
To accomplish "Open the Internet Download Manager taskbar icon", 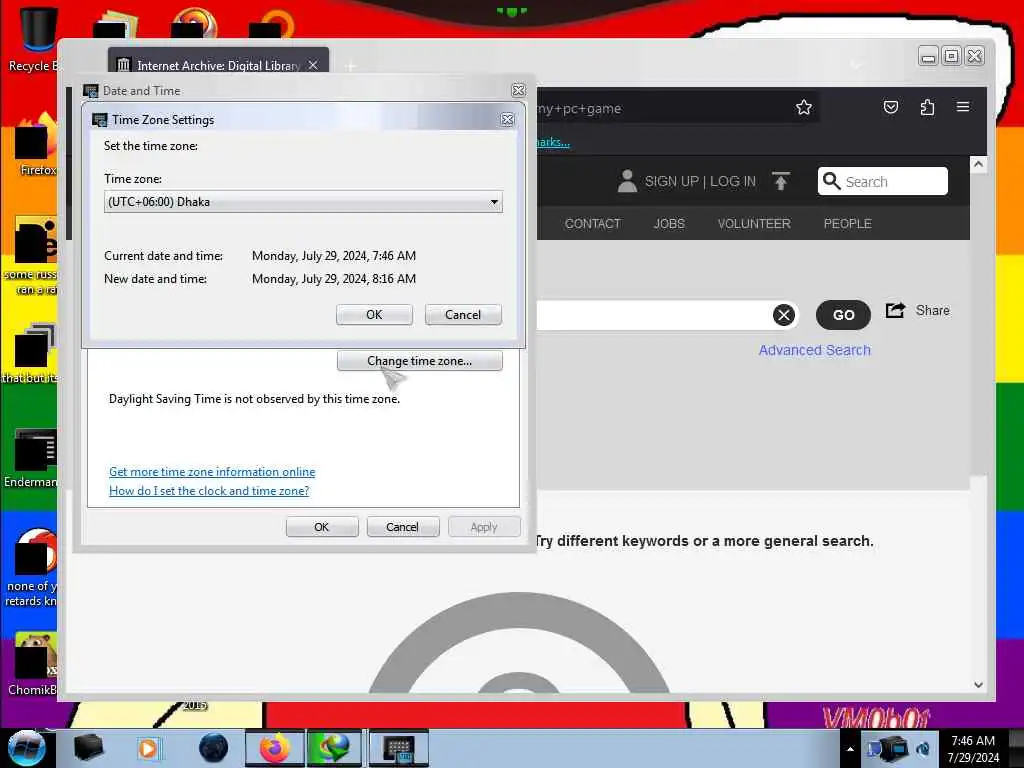I will [334, 748].
